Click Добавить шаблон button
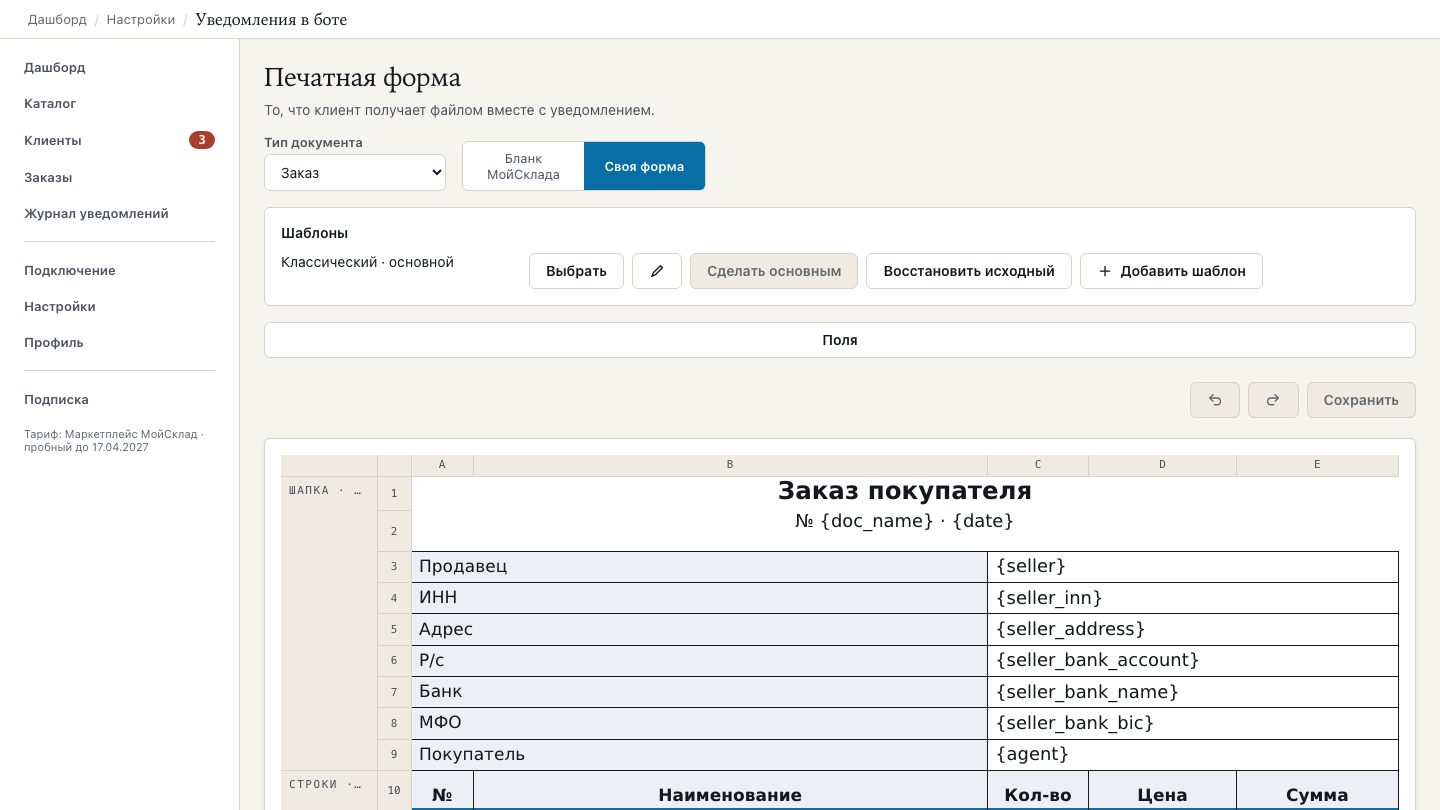The width and height of the screenshot is (1440, 810). [1171, 271]
